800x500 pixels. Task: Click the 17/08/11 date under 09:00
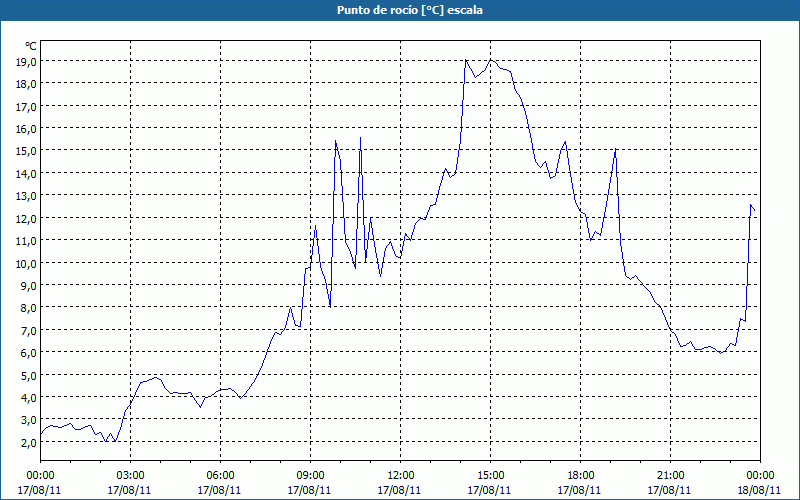tap(310, 490)
